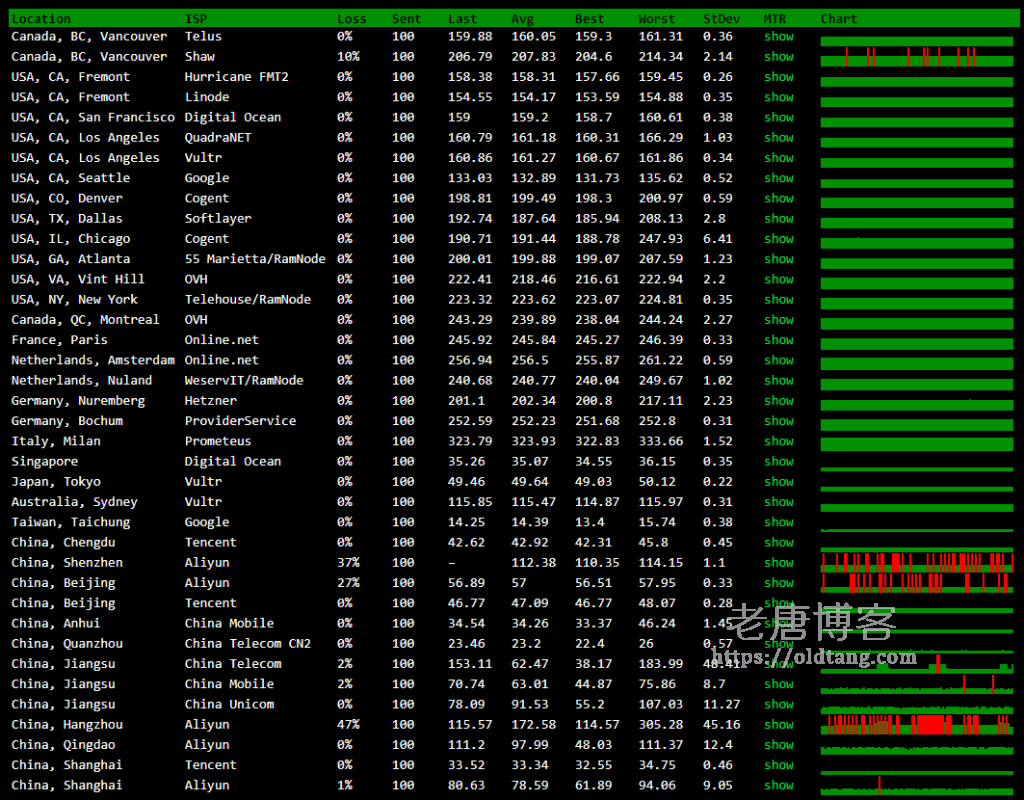Click show for Shenzhen Aliyun row
This screenshot has height=800, width=1024.
point(778,563)
